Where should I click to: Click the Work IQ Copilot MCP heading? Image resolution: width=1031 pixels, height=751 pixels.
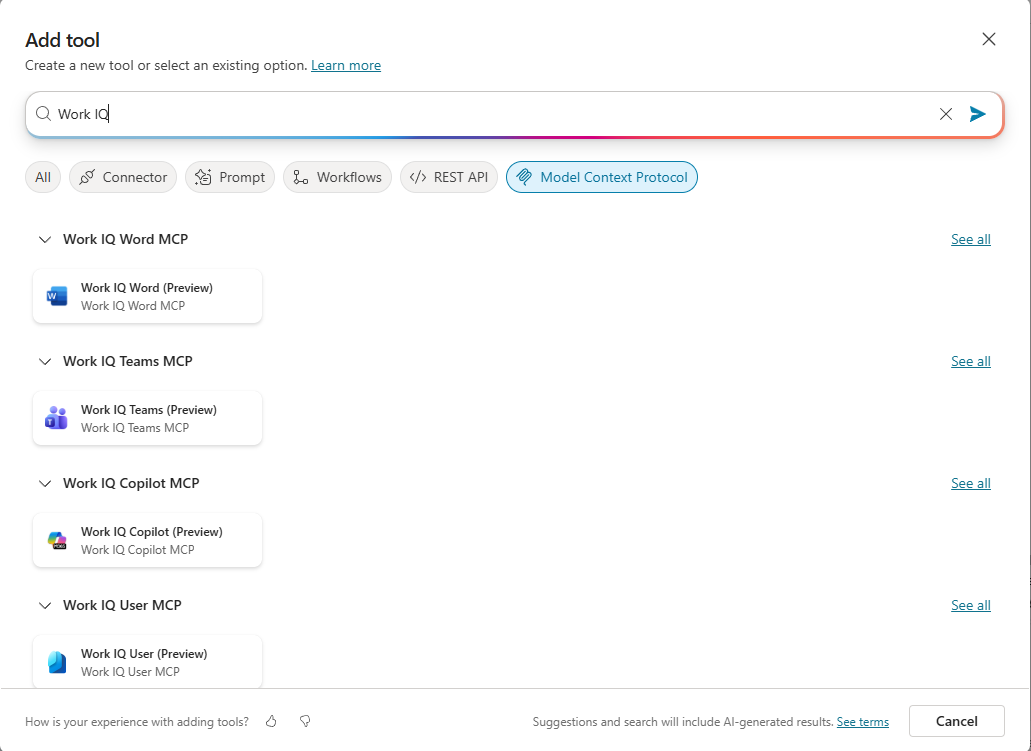click(131, 483)
